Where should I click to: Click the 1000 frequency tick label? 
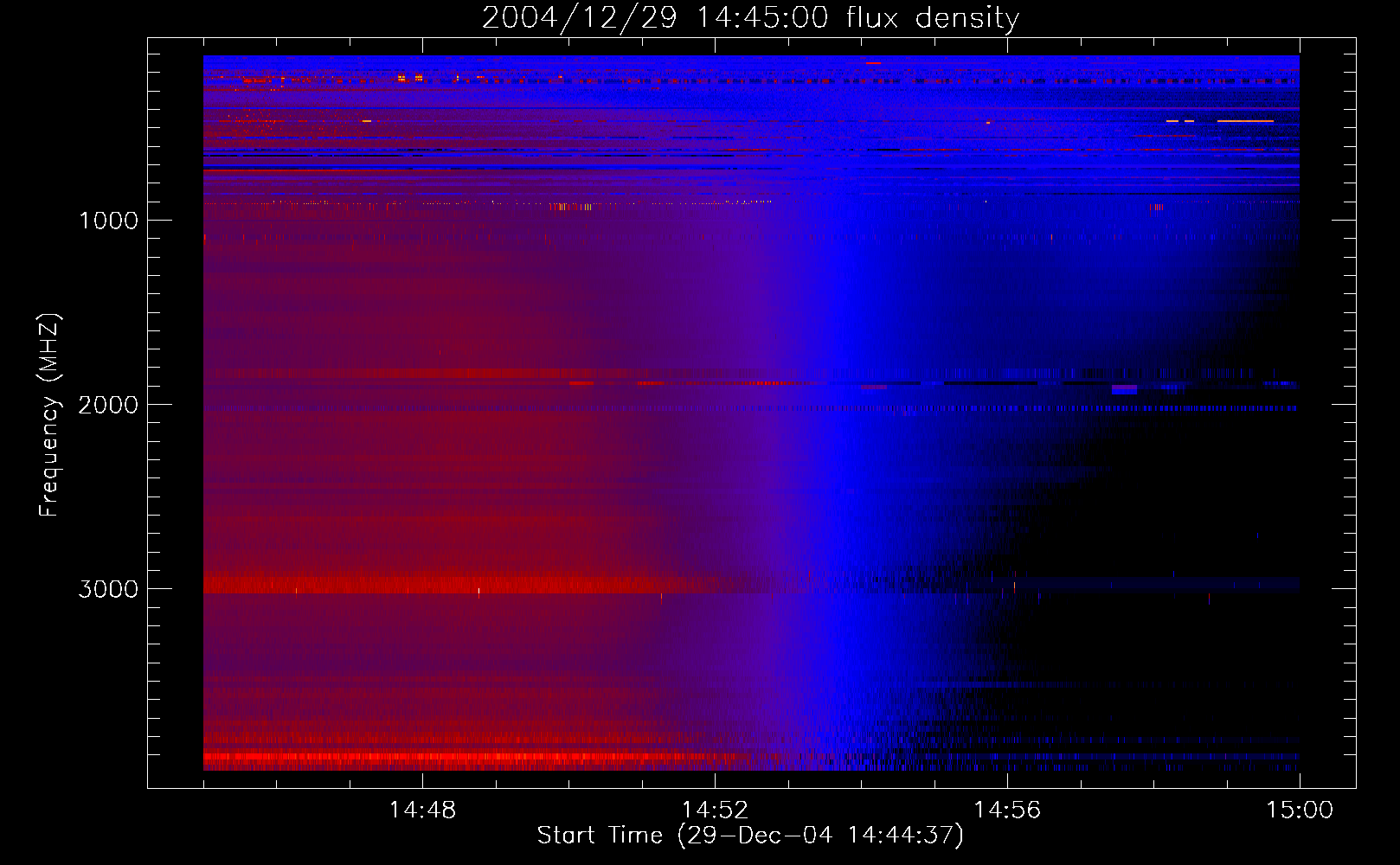109,221
